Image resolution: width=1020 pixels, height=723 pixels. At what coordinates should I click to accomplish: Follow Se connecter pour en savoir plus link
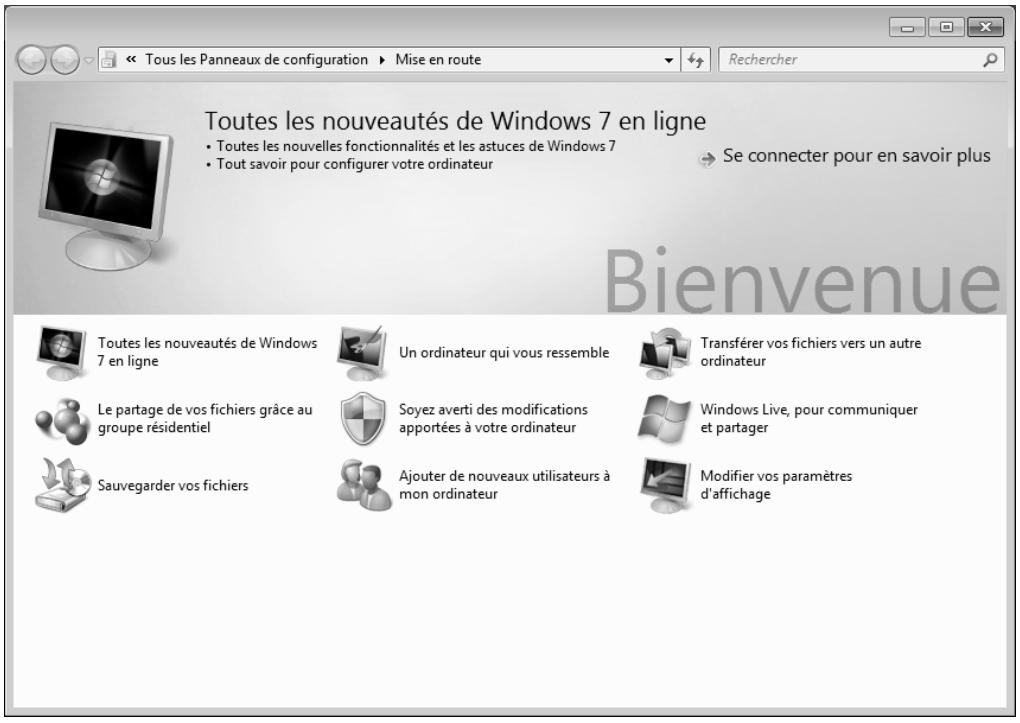[x=856, y=156]
